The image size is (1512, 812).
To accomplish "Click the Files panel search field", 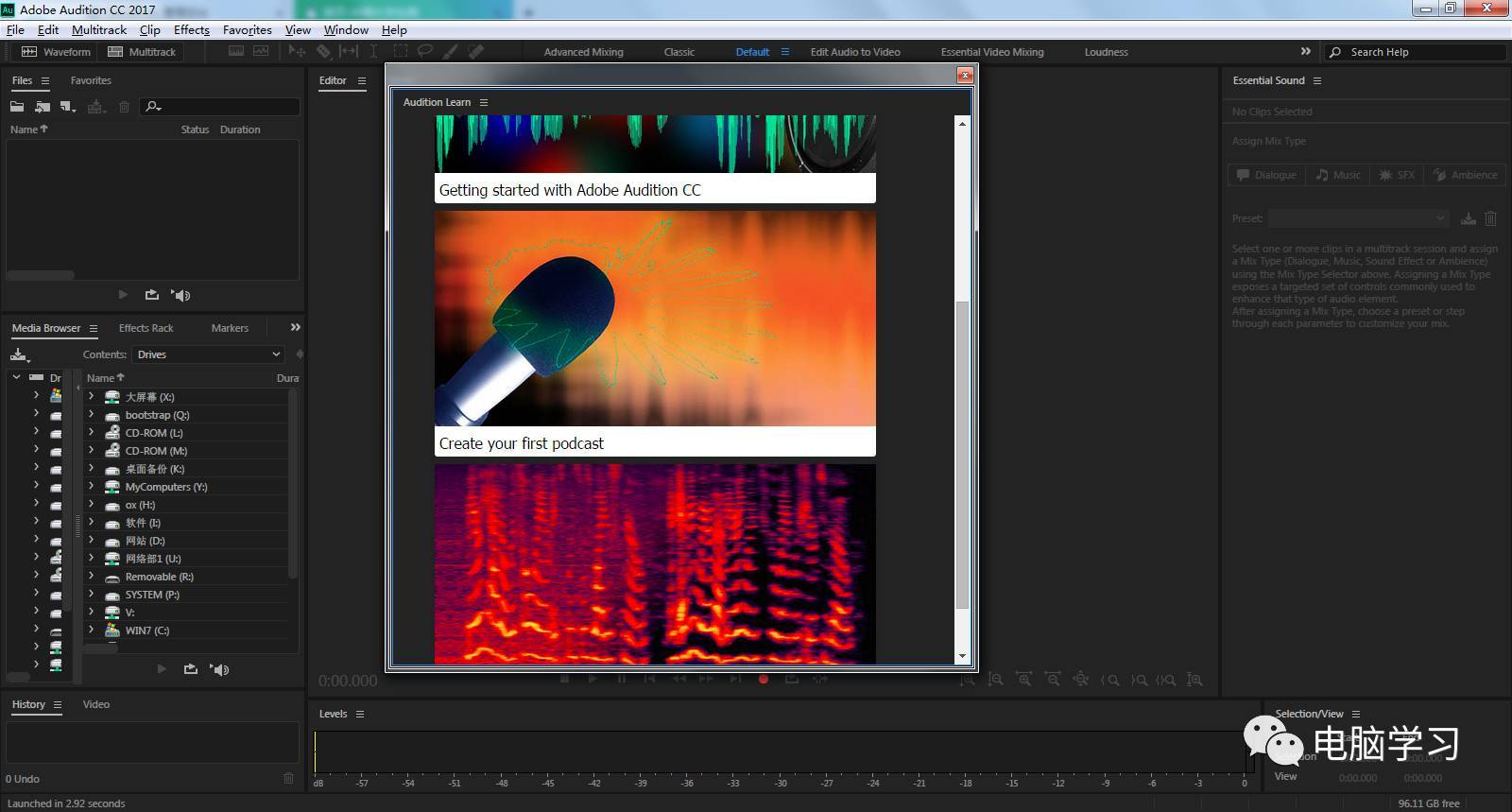I will 220,107.
